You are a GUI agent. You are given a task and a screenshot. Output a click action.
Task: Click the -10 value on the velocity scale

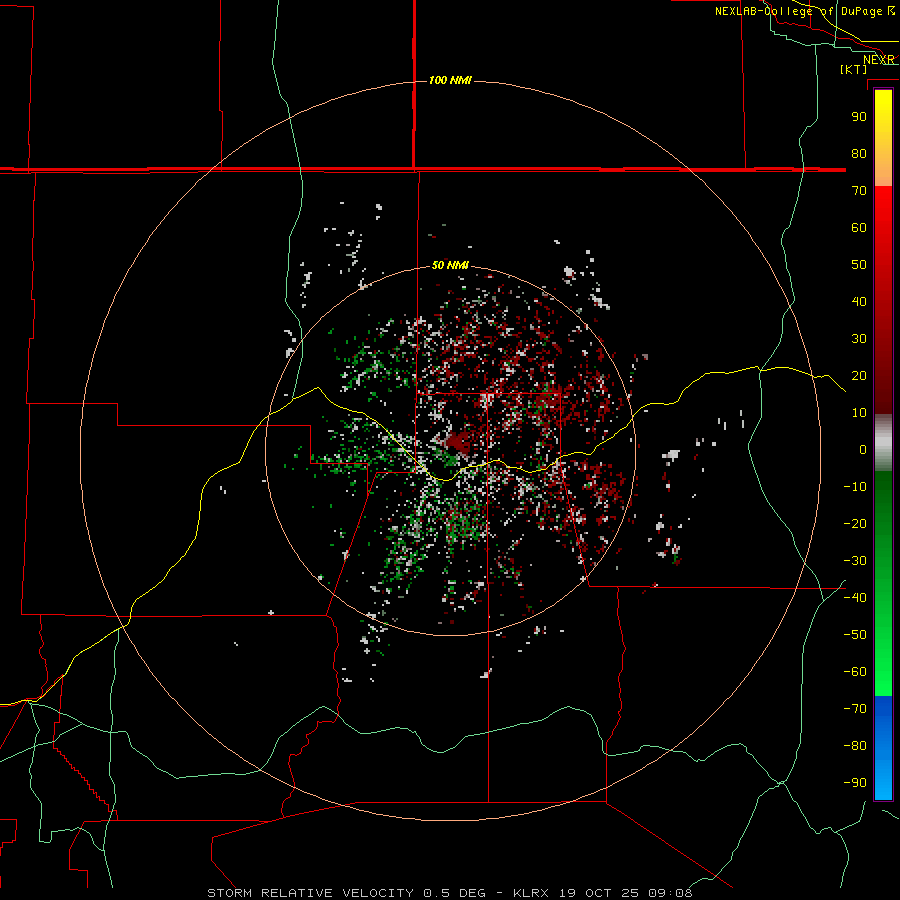point(855,487)
